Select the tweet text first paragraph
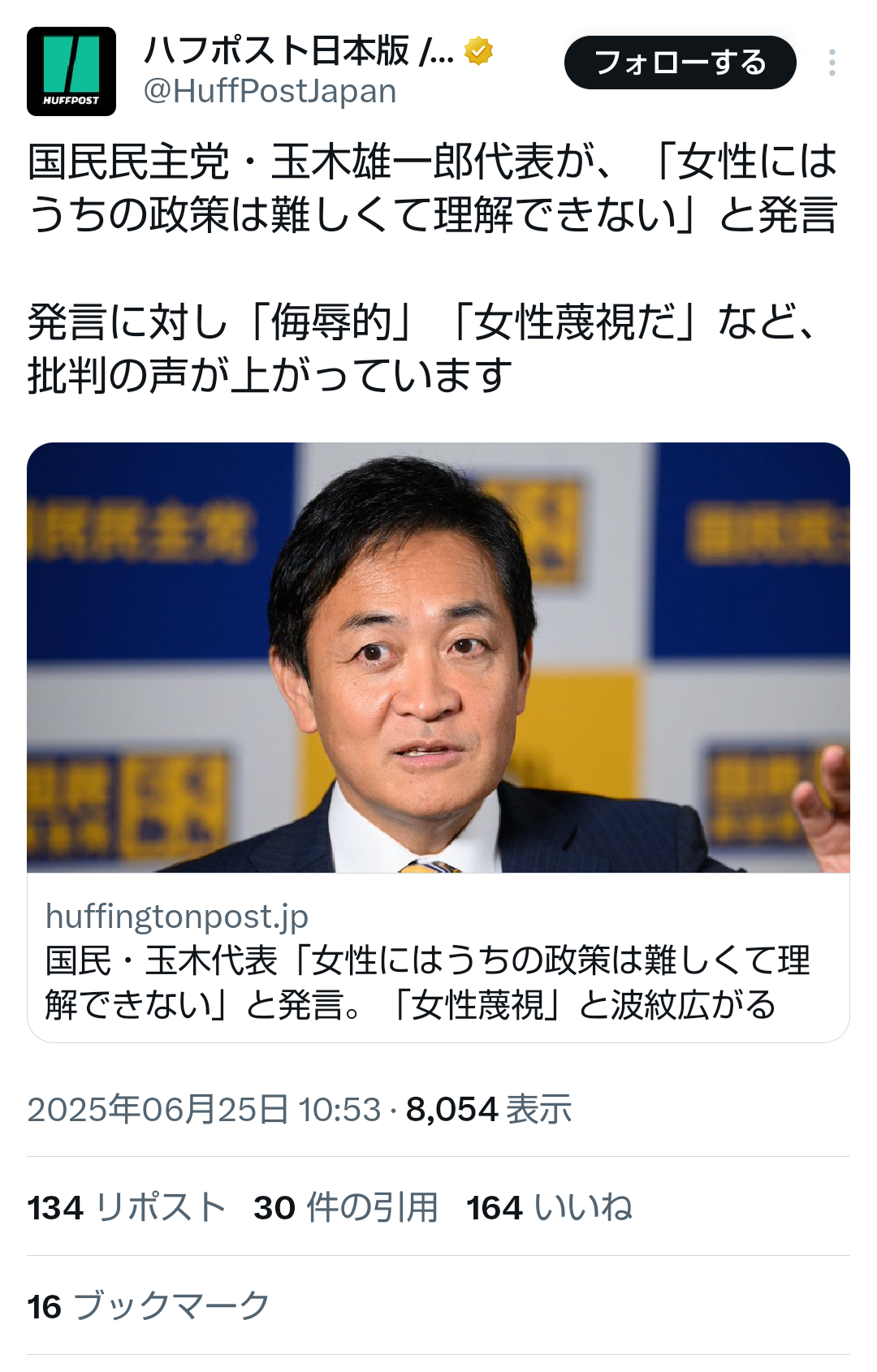 pos(433,188)
